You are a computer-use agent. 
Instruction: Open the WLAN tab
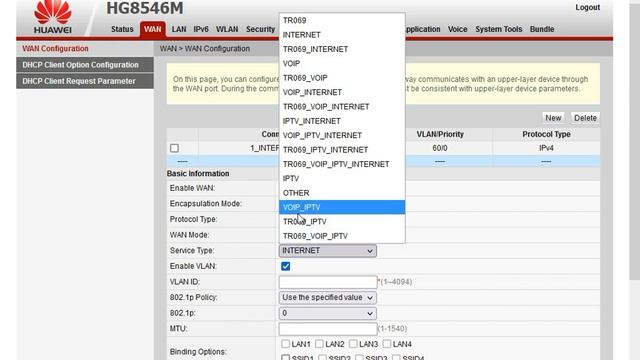227,29
